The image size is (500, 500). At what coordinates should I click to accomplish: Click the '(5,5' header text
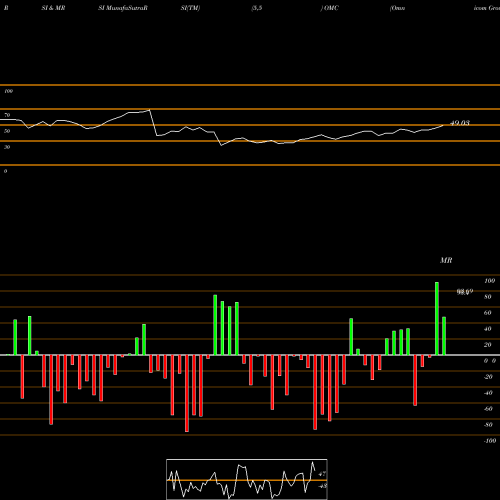pyautogui.click(x=257, y=8)
